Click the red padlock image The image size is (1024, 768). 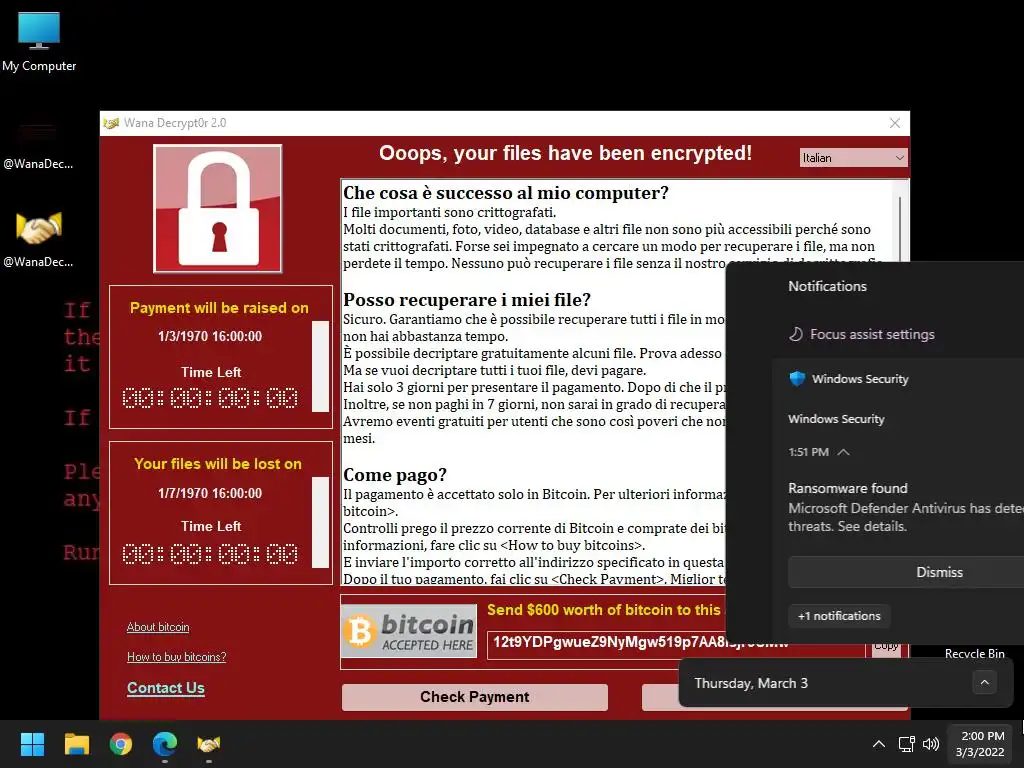217,208
